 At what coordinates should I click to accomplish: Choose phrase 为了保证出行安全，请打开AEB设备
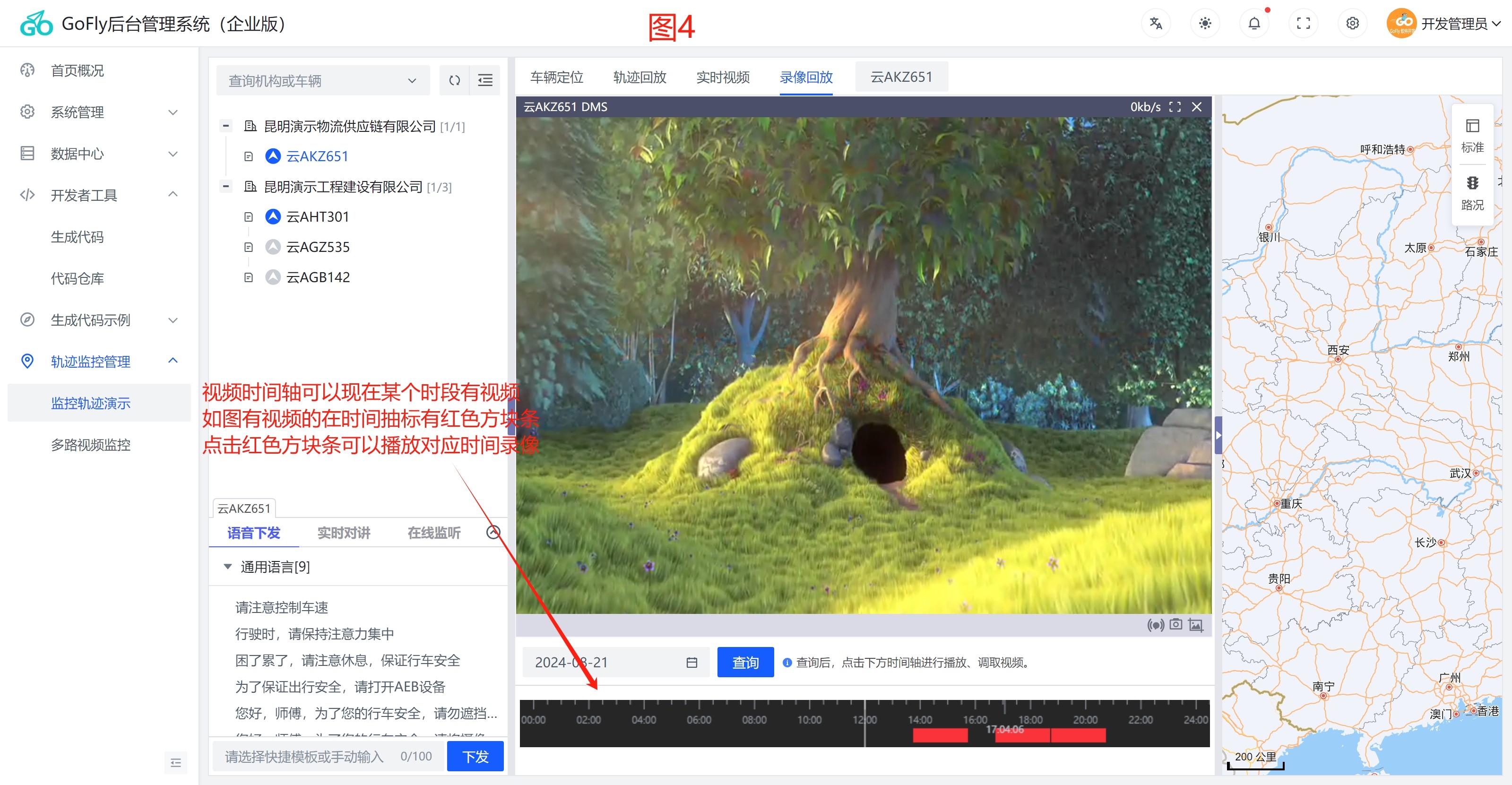[340, 686]
